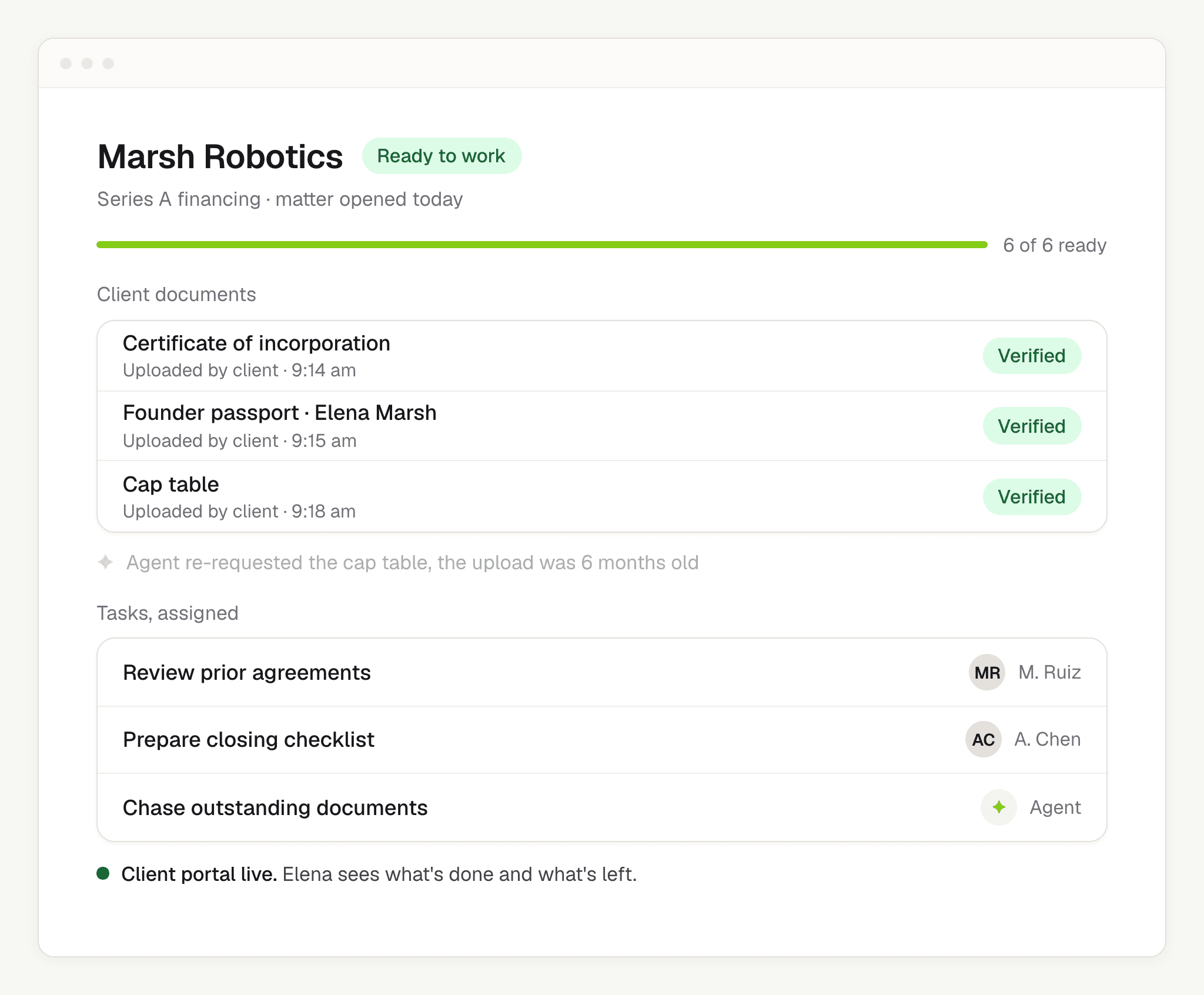Click the Tasks, assigned section heading
The width and height of the screenshot is (1204, 995).
point(168,613)
